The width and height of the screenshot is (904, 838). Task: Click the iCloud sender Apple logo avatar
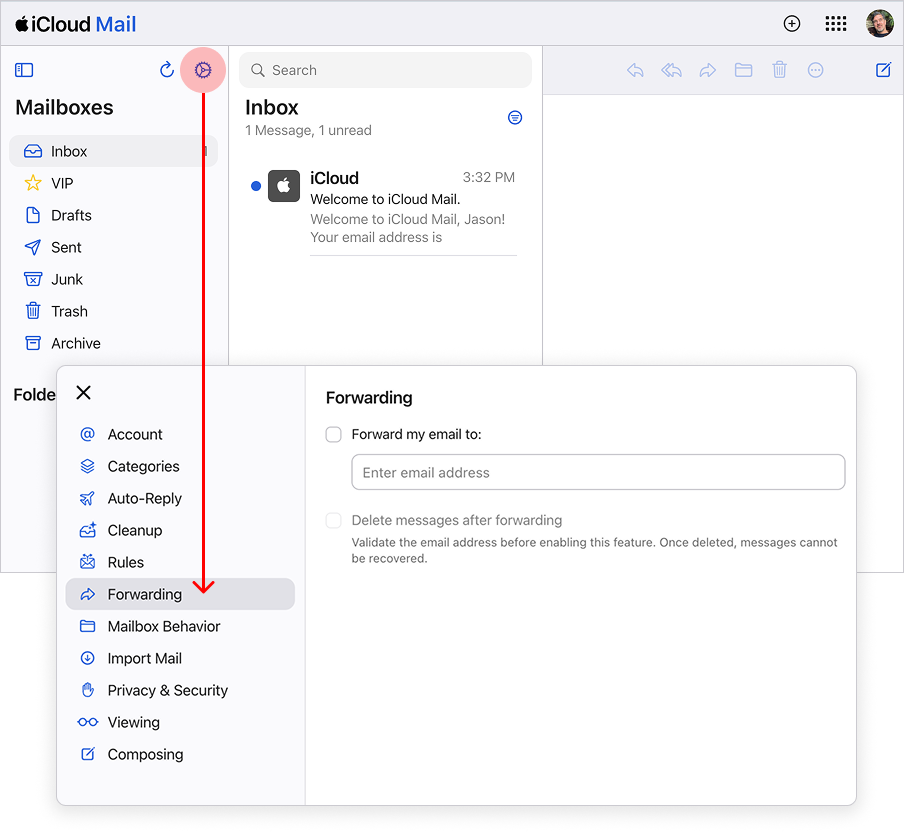pos(284,186)
